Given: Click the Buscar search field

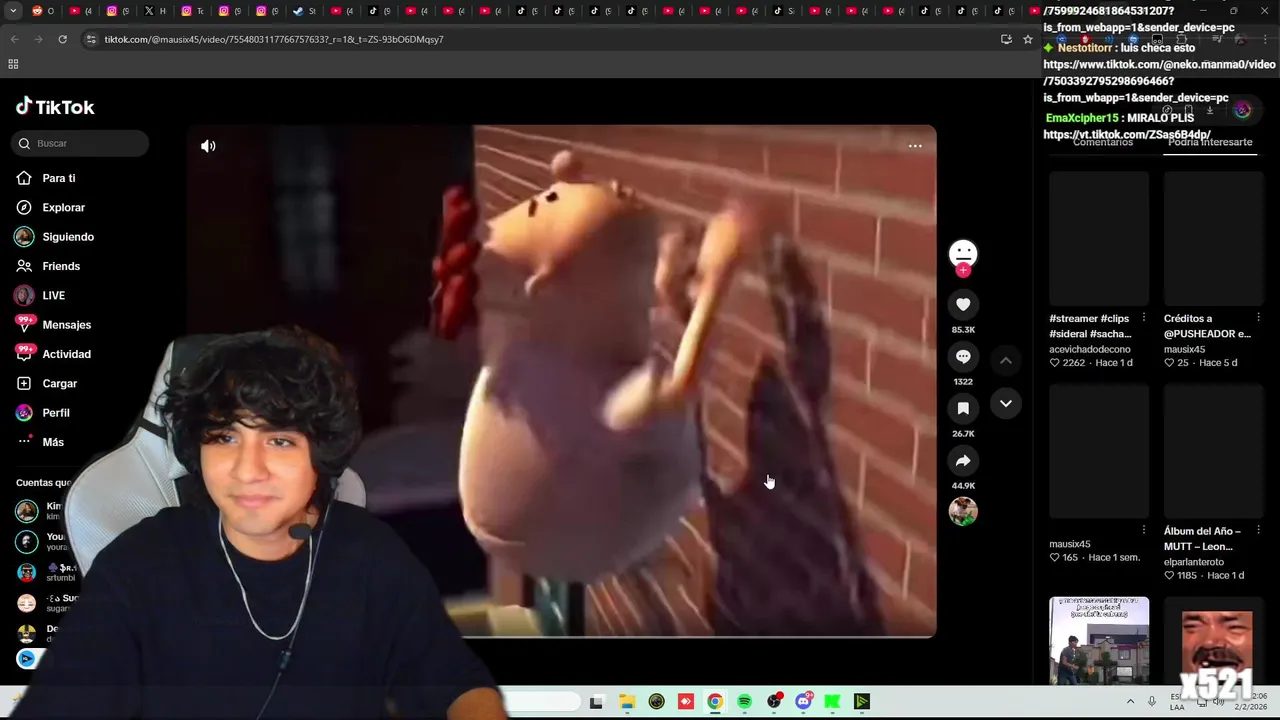Looking at the screenshot, I should pos(80,143).
